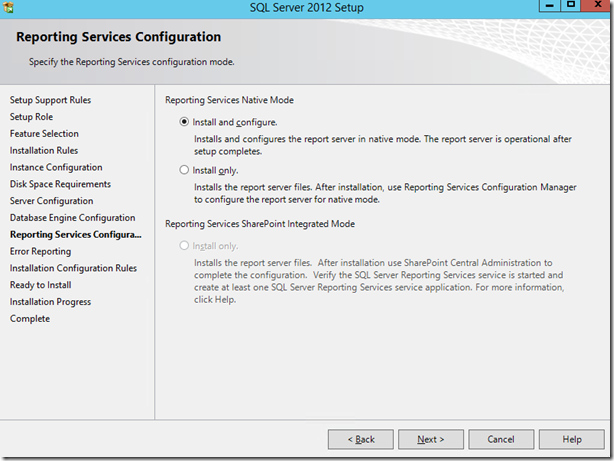Select Native Mode 'Install and configure' radio button
This screenshot has width=614, height=461.
[x=184, y=122]
